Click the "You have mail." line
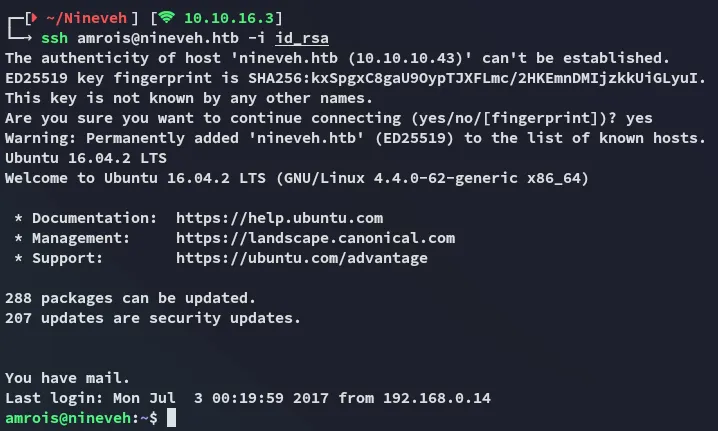 (67, 378)
